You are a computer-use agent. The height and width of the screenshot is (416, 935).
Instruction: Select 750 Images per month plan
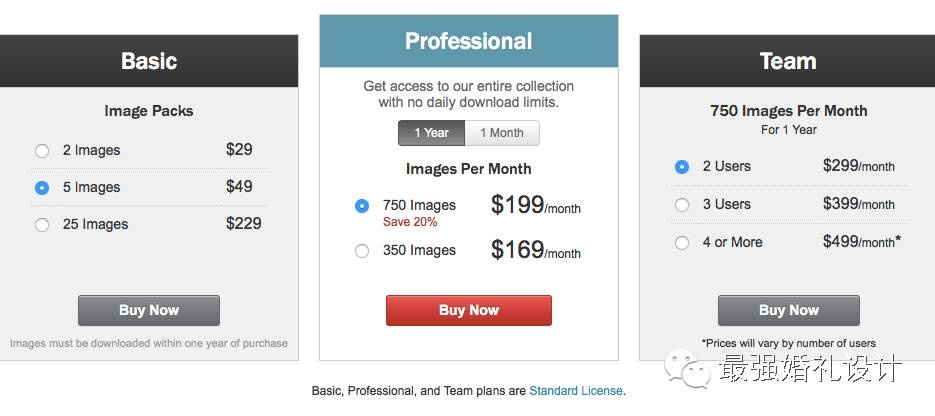click(362, 206)
